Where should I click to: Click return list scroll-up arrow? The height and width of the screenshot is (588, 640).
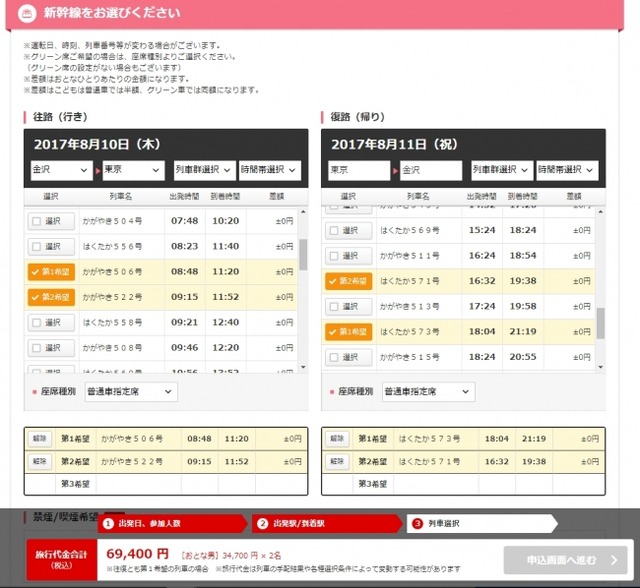click(600, 212)
